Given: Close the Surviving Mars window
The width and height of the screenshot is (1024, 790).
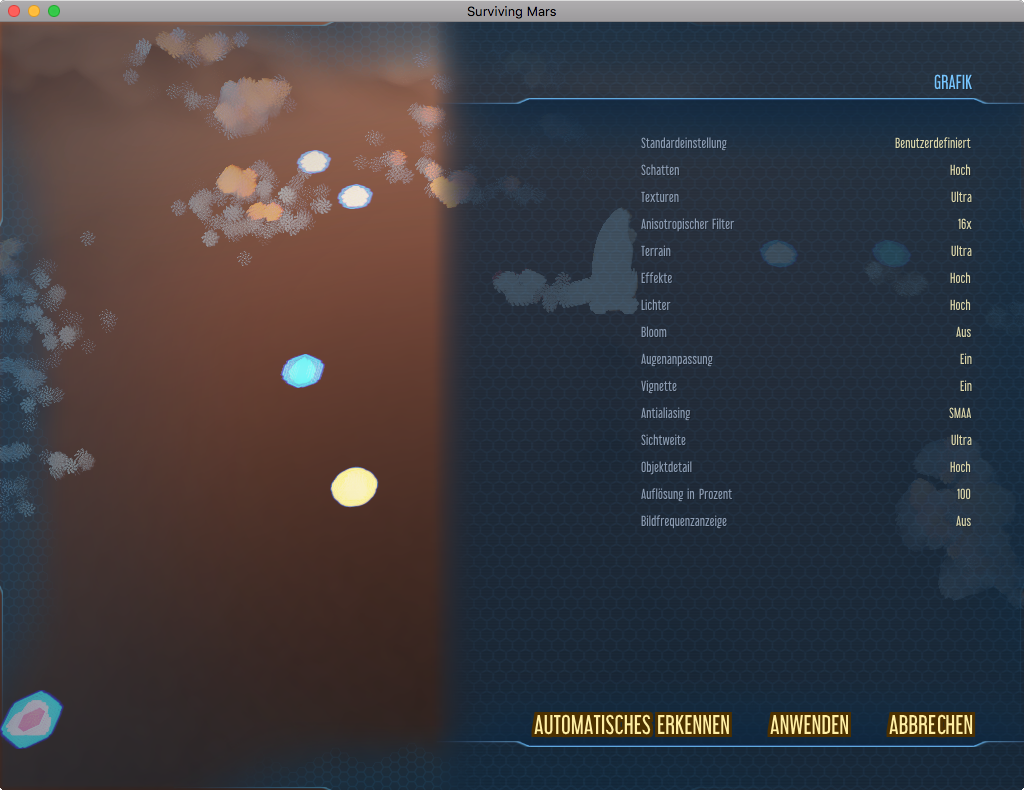Looking at the screenshot, I should pyautogui.click(x=14, y=11).
